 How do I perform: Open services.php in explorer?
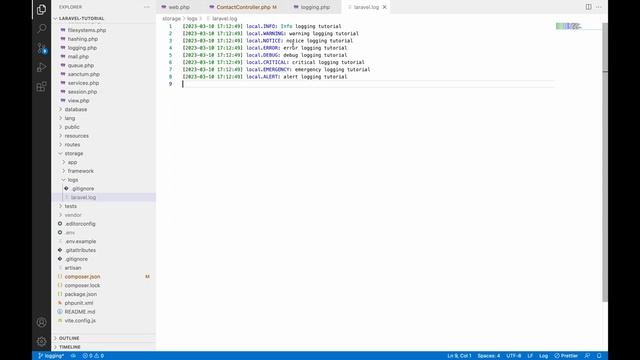(83, 83)
